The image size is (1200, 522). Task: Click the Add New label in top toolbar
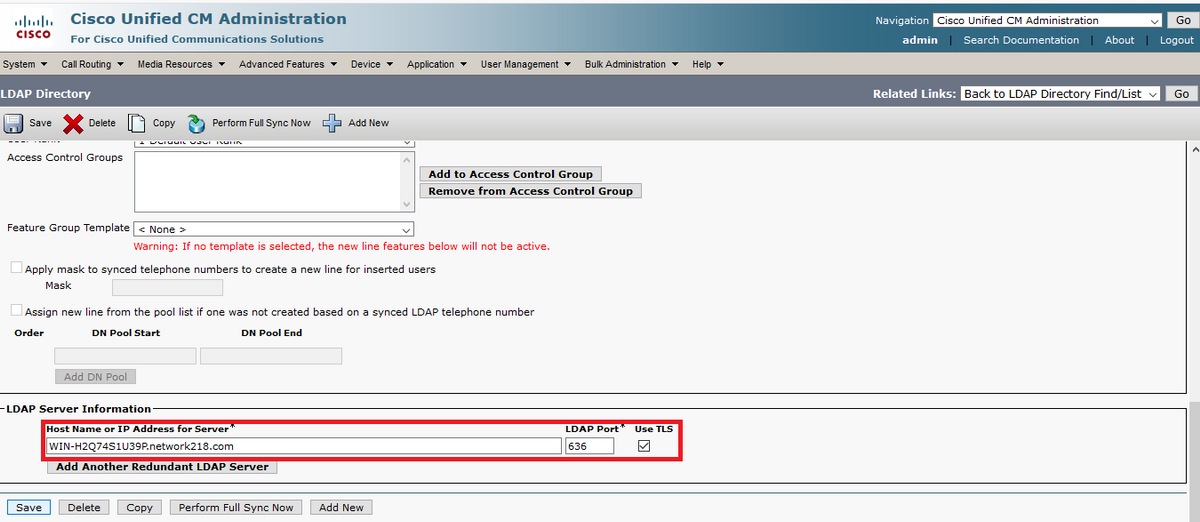point(368,123)
